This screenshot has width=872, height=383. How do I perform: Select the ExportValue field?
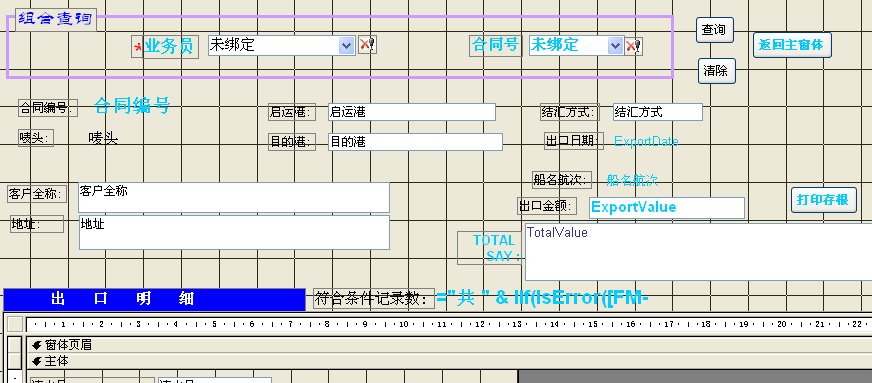666,208
